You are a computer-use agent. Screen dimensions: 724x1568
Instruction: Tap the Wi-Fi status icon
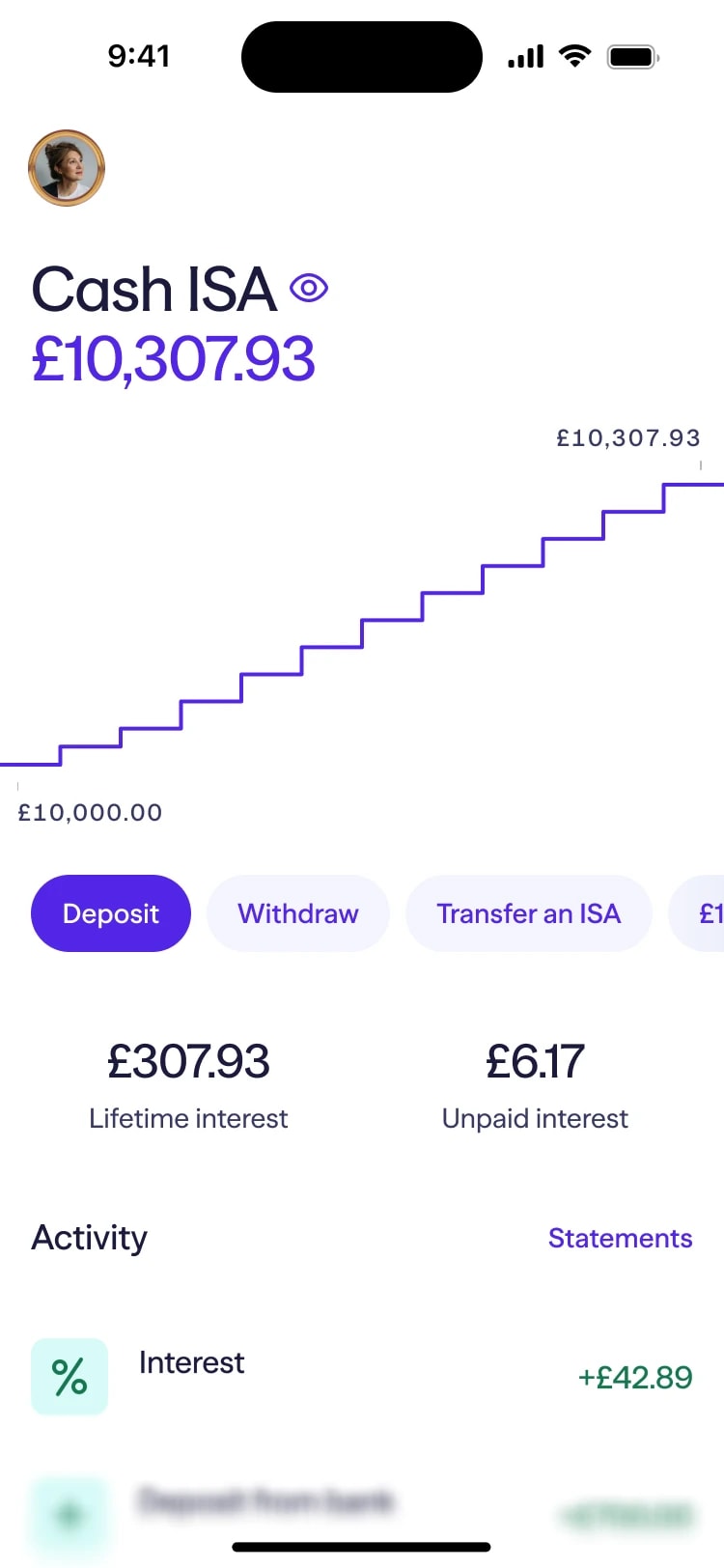click(575, 57)
